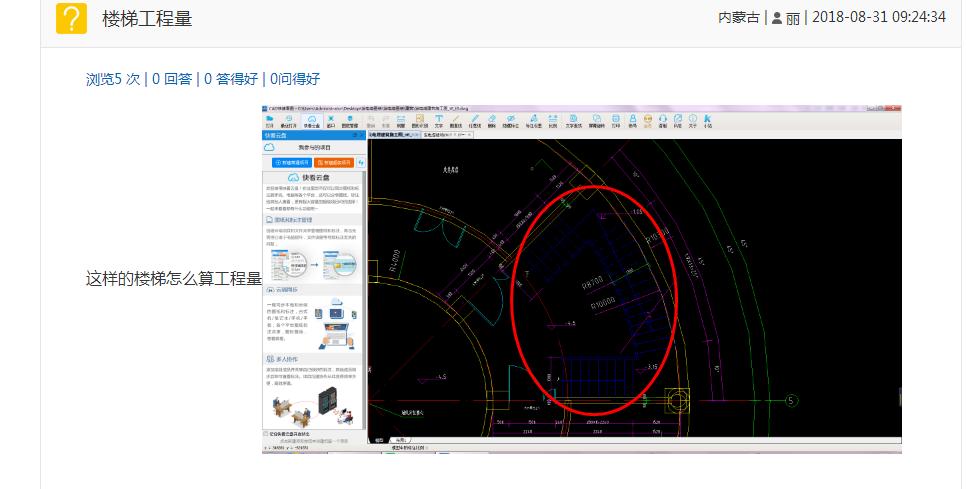Screen dimensions: 966x489
Task: Click the yellow question mark icon
Action: click(71, 18)
